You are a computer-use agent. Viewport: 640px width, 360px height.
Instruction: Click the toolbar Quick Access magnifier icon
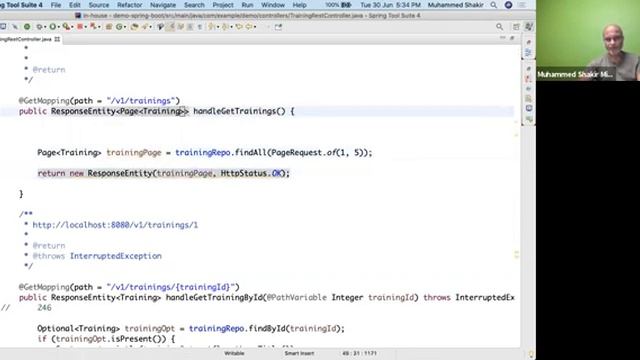[x=500, y=27]
